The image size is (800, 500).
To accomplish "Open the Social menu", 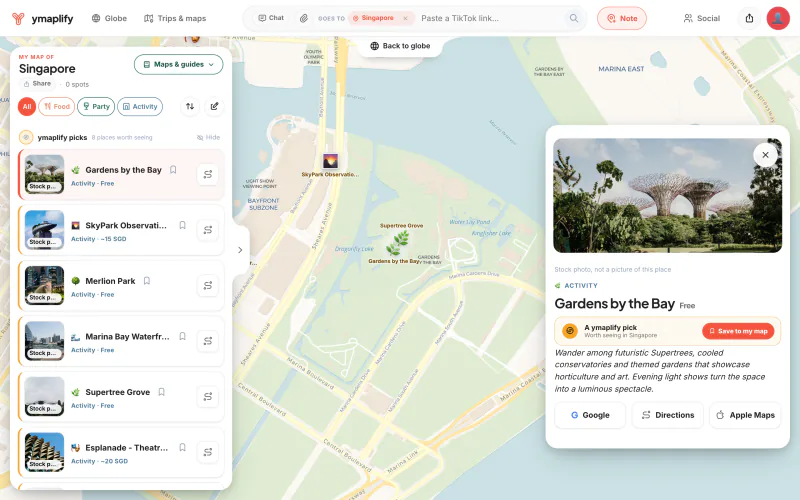I will click(702, 18).
